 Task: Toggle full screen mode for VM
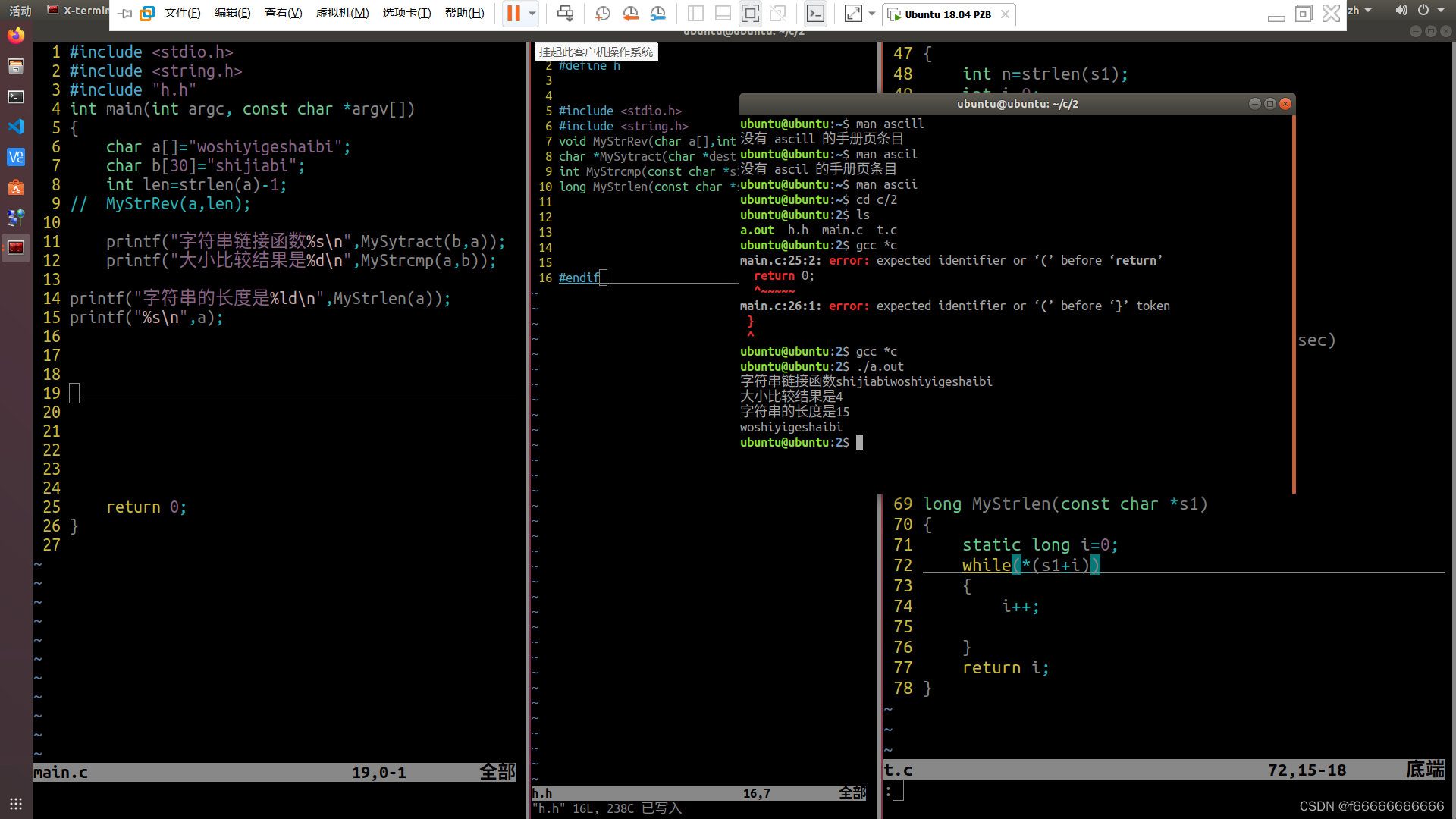[x=750, y=13]
